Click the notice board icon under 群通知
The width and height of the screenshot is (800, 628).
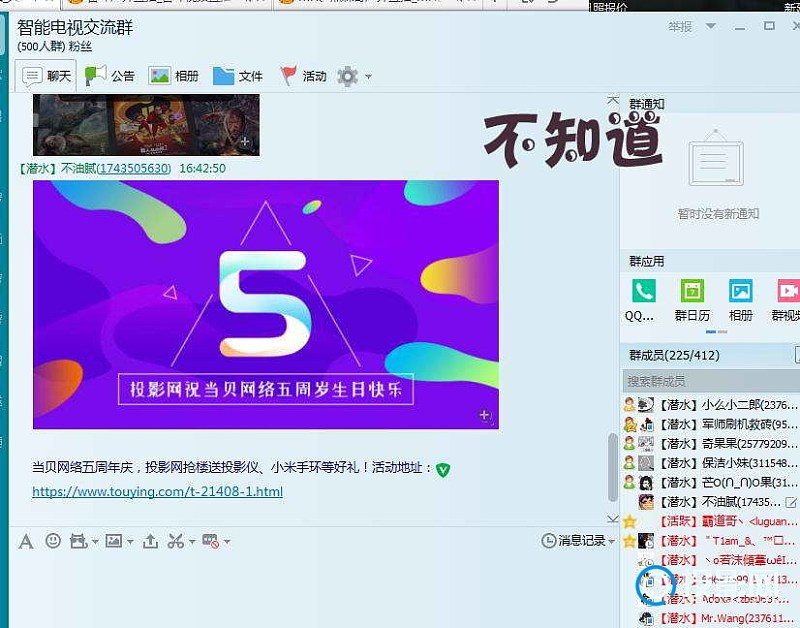point(716,158)
